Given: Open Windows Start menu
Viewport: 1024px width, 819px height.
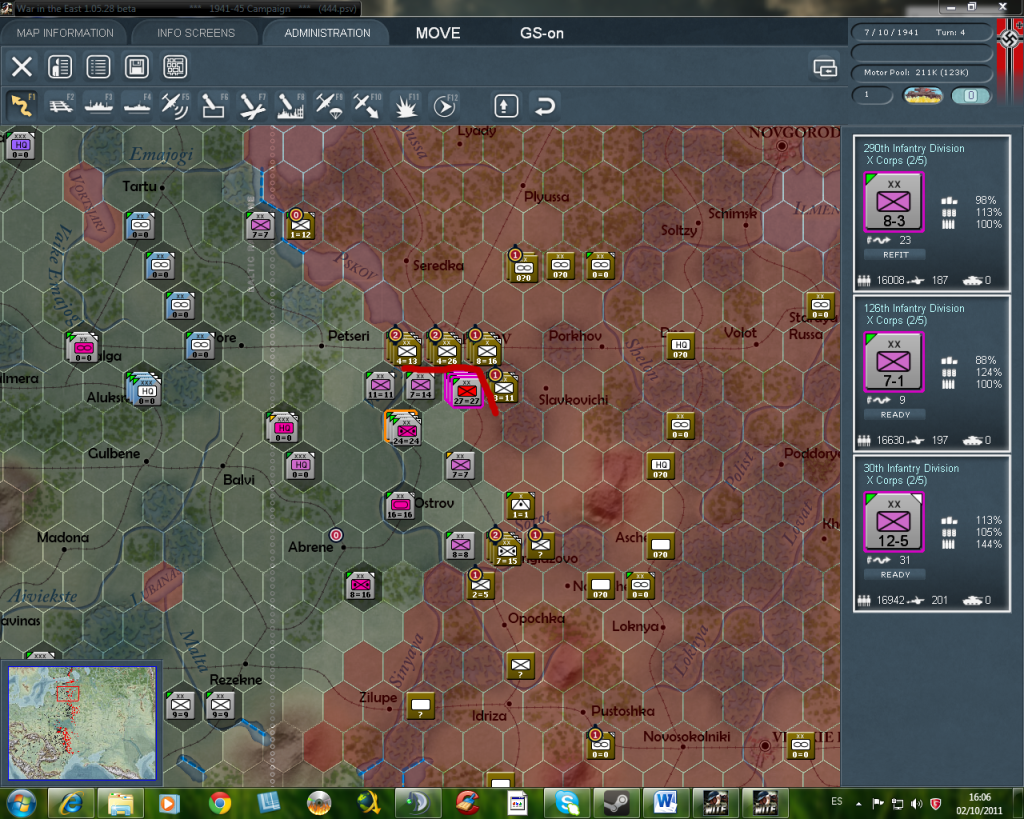Looking at the screenshot, I should [22, 803].
